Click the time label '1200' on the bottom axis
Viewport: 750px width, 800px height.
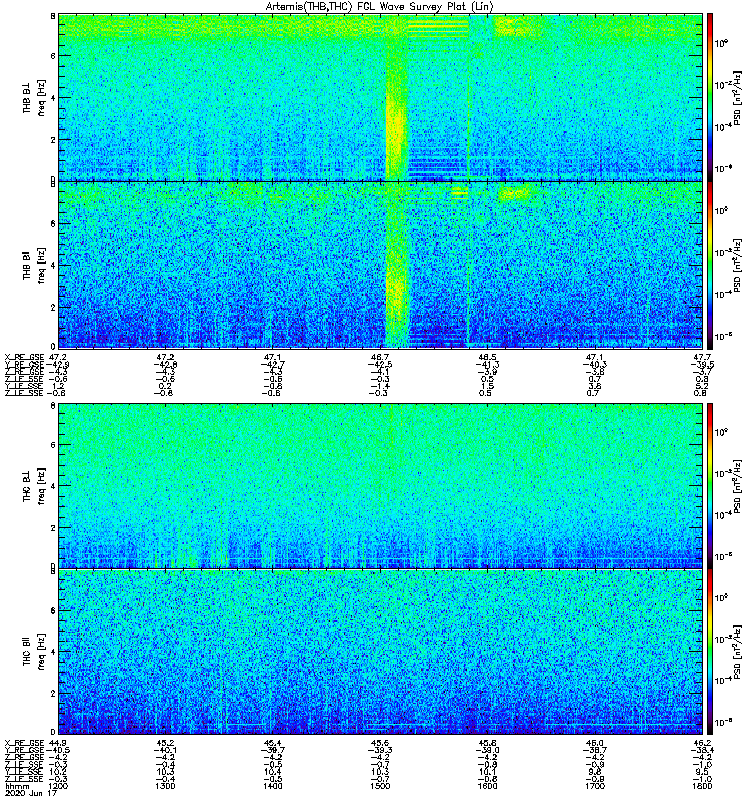[57, 786]
